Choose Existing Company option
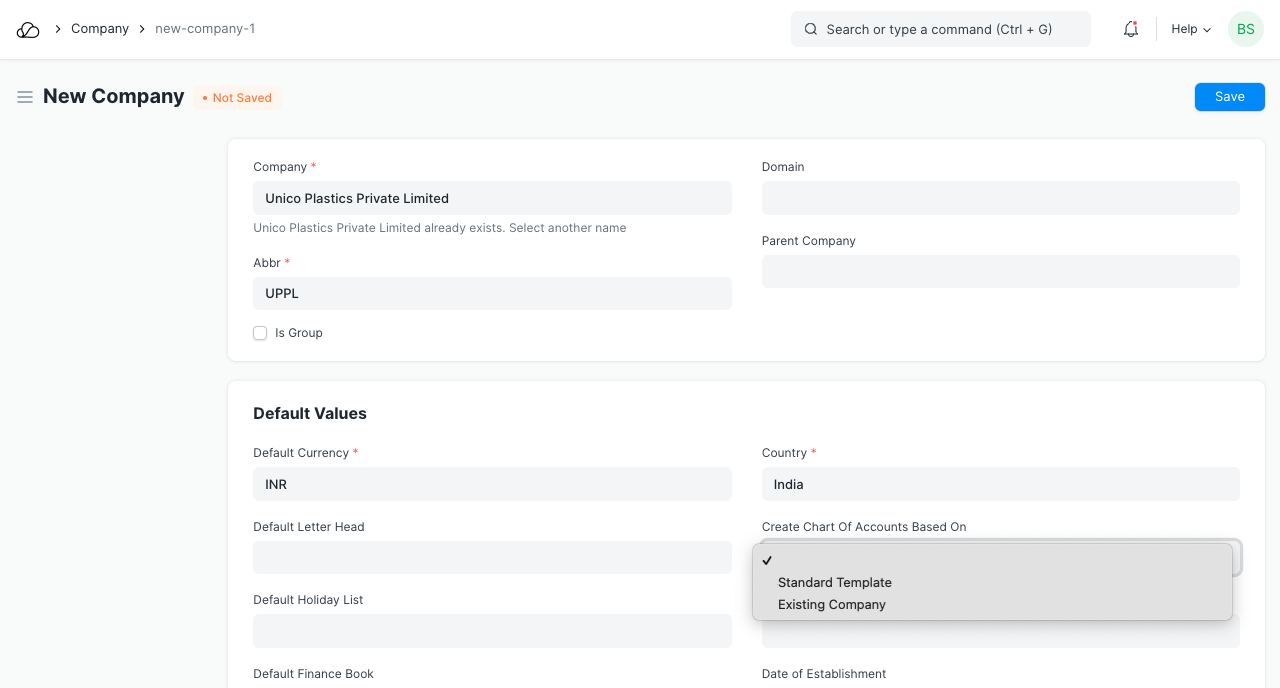 coord(832,604)
